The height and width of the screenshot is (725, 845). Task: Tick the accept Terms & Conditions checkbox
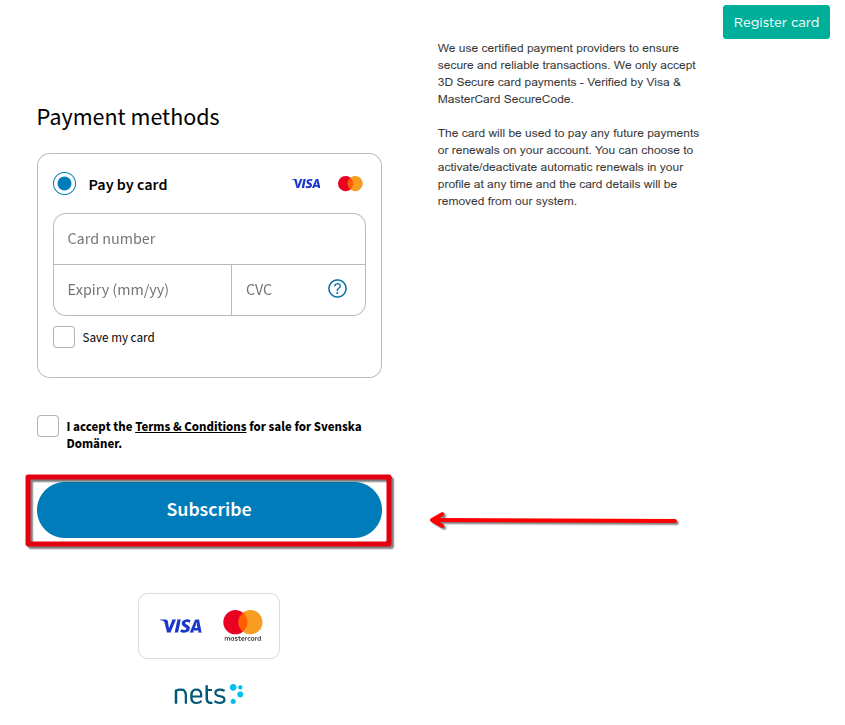click(x=48, y=426)
